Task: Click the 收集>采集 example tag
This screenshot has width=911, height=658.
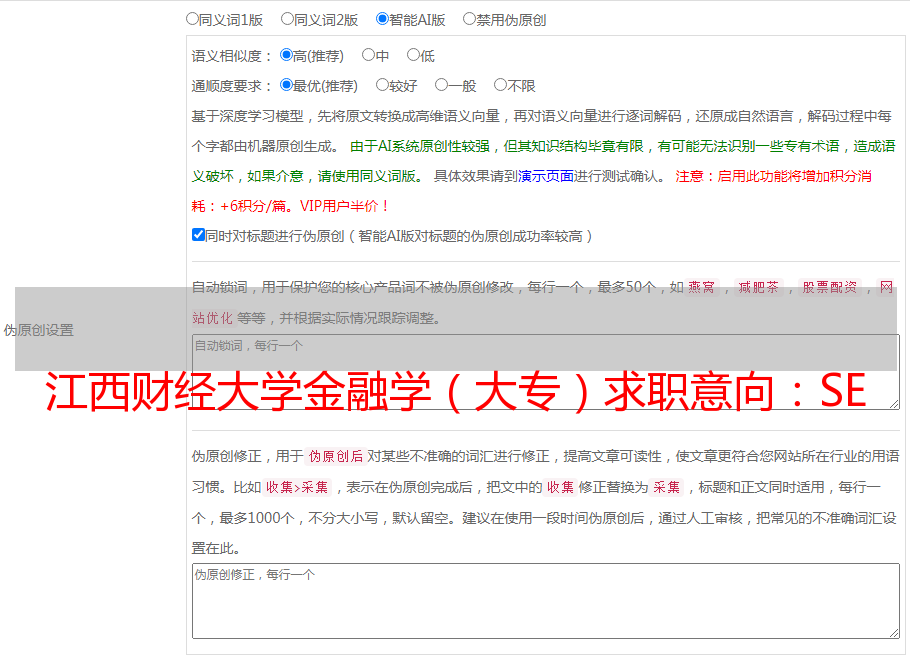Action: pyautogui.click(x=297, y=487)
